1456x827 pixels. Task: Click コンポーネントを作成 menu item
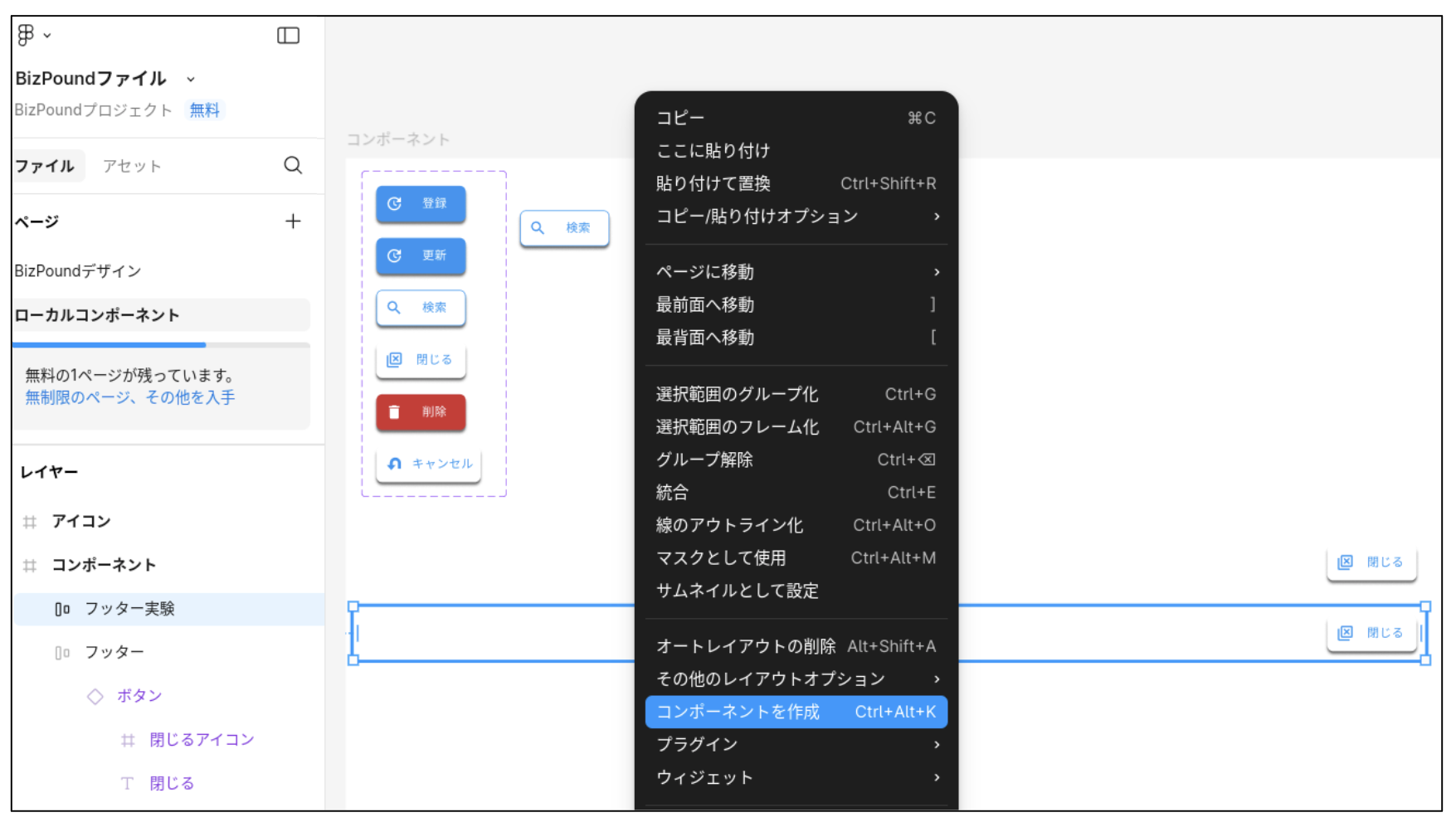pos(796,712)
